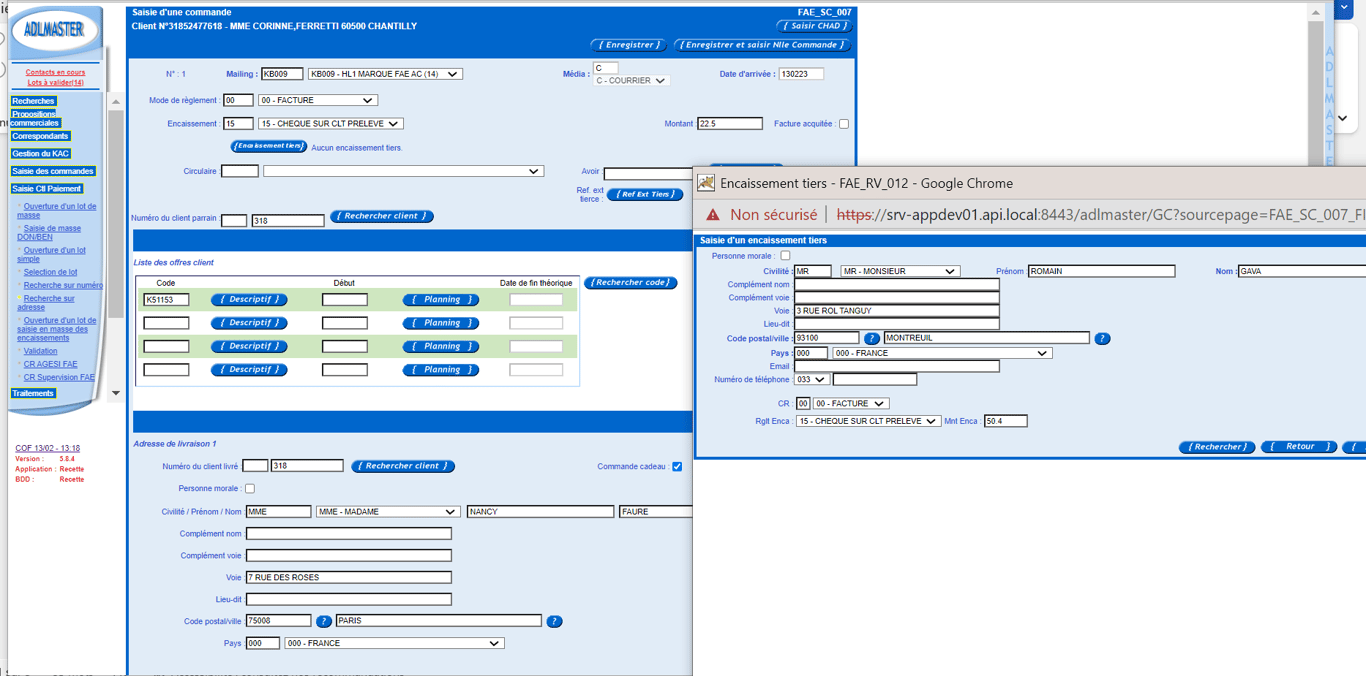Open Rglt Enca 15 - CHEQUE dropdown
The height and width of the screenshot is (676, 1366).
point(868,421)
